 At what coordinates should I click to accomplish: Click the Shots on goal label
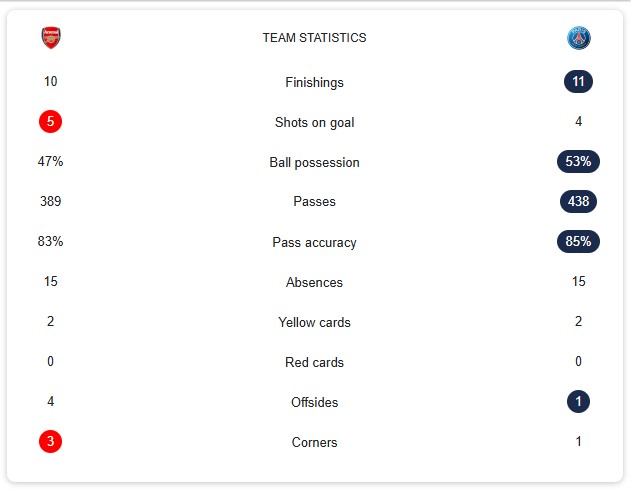314,122
